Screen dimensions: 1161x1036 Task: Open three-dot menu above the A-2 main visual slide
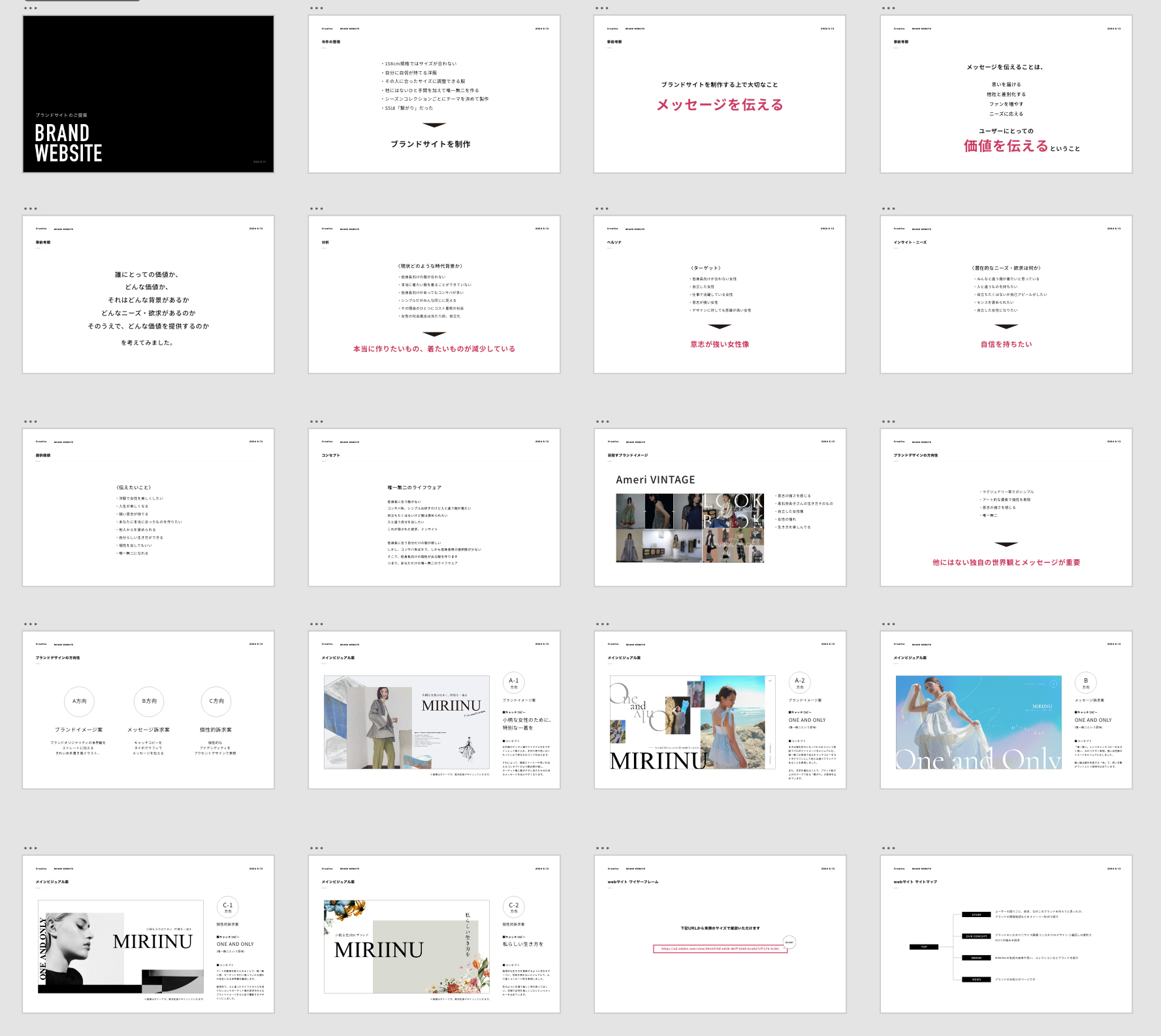coord(603,624)
